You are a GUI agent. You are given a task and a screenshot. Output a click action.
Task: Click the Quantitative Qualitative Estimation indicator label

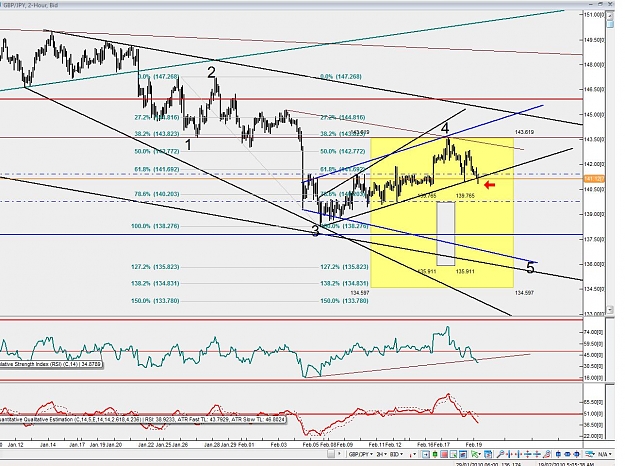142,420
